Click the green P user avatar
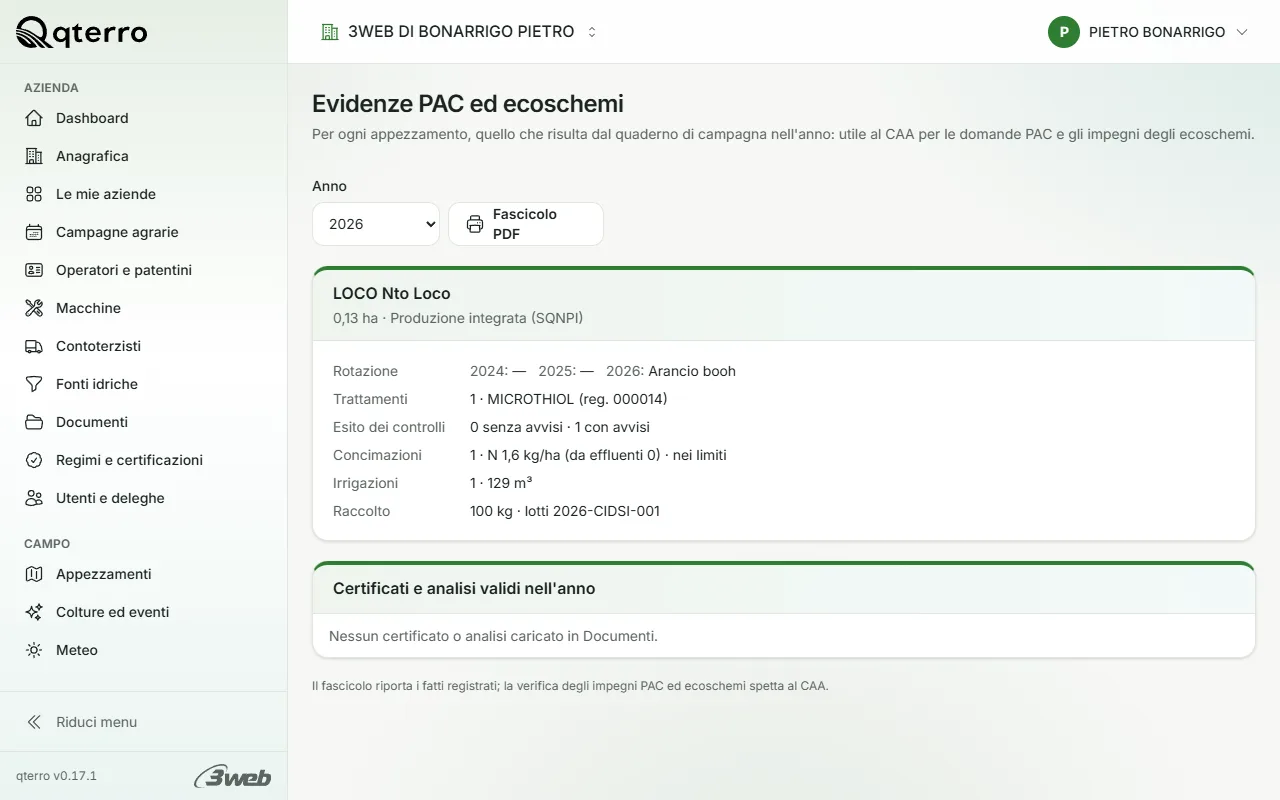This screenshot has height=800, width=1280. click(x=1064, y=32)
